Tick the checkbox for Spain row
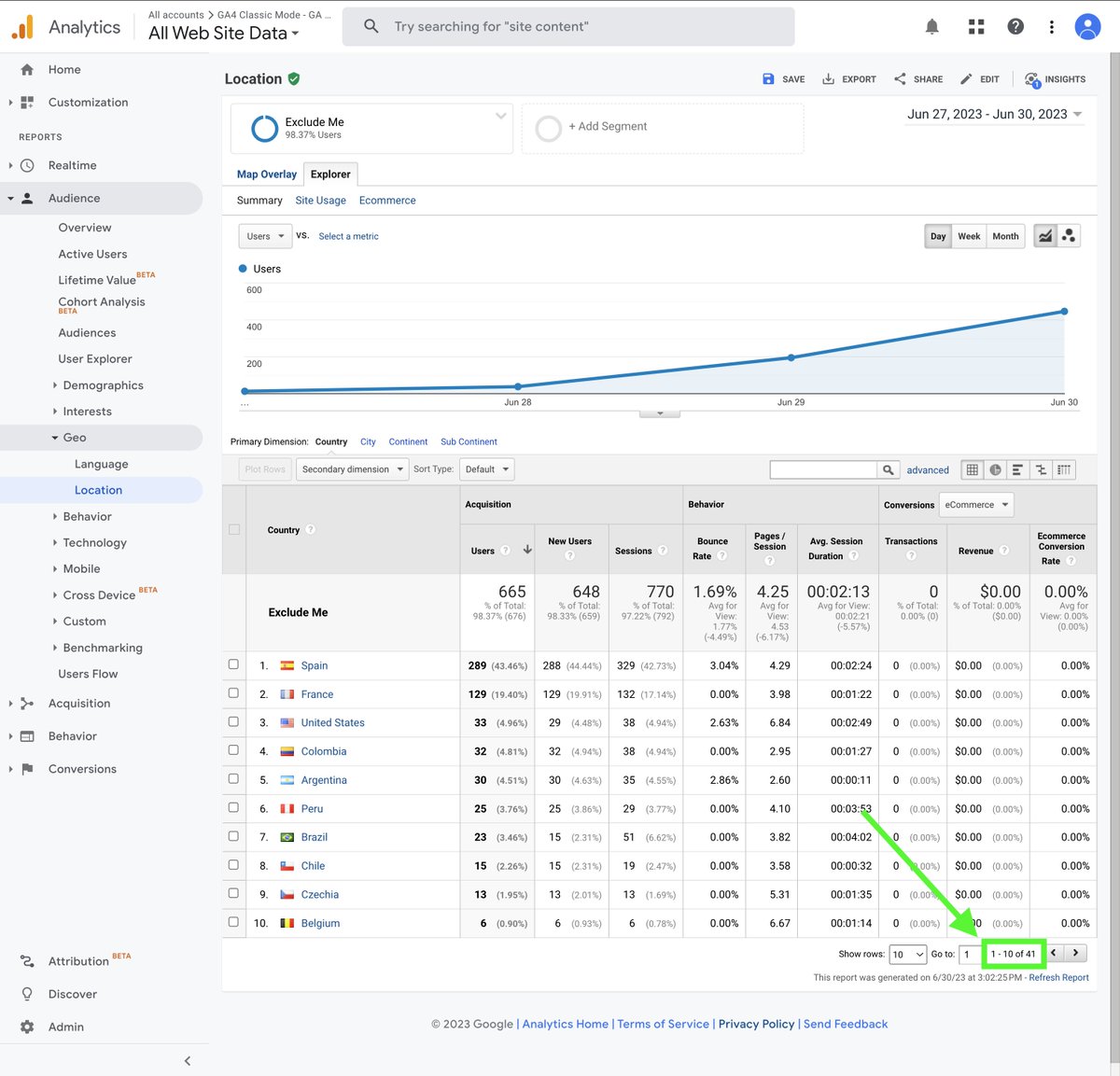This screenshot has width=1120, height=1076. click(233, 664)
